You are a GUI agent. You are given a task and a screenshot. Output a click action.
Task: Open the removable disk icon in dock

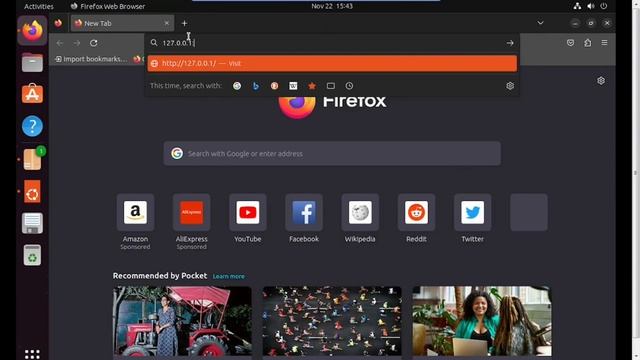pyautogui.click(x=32, y=223)
